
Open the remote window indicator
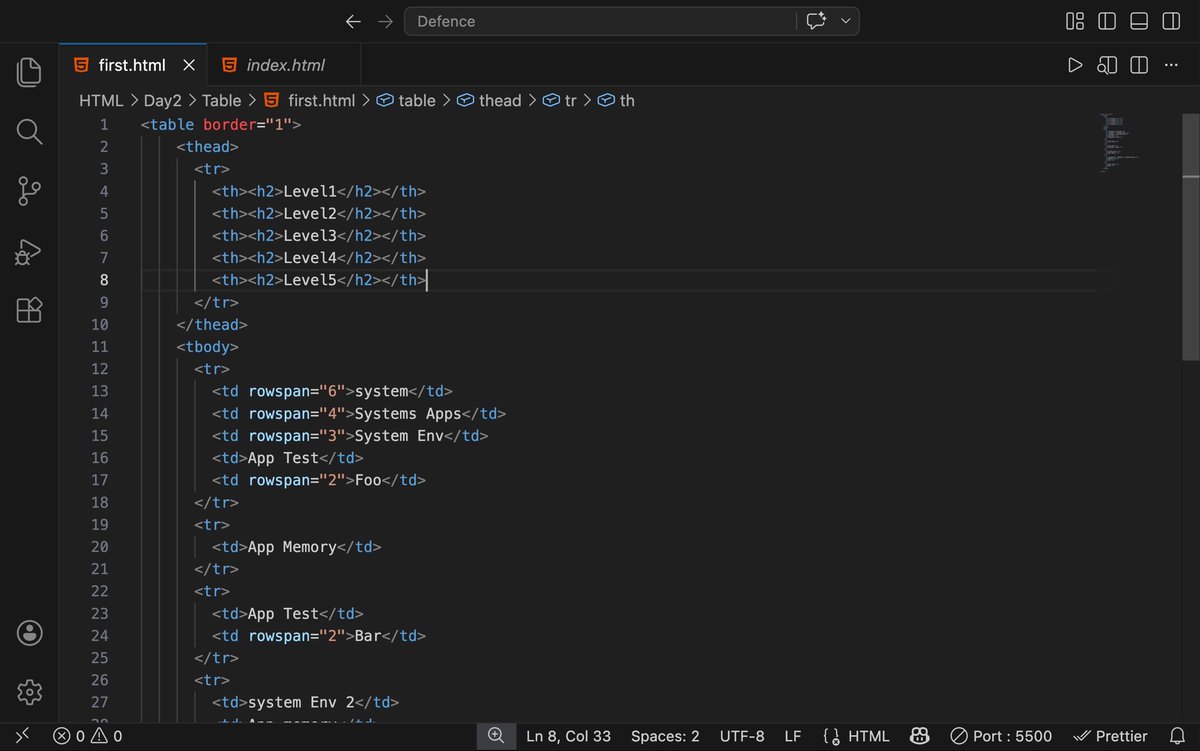click(x=22, y=736)
